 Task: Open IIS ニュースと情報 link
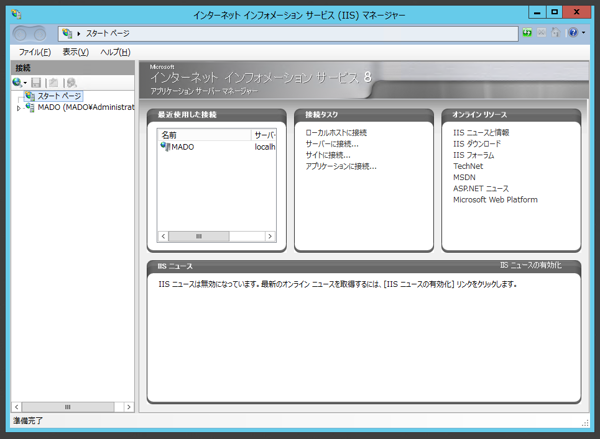[x=481, y=132]
